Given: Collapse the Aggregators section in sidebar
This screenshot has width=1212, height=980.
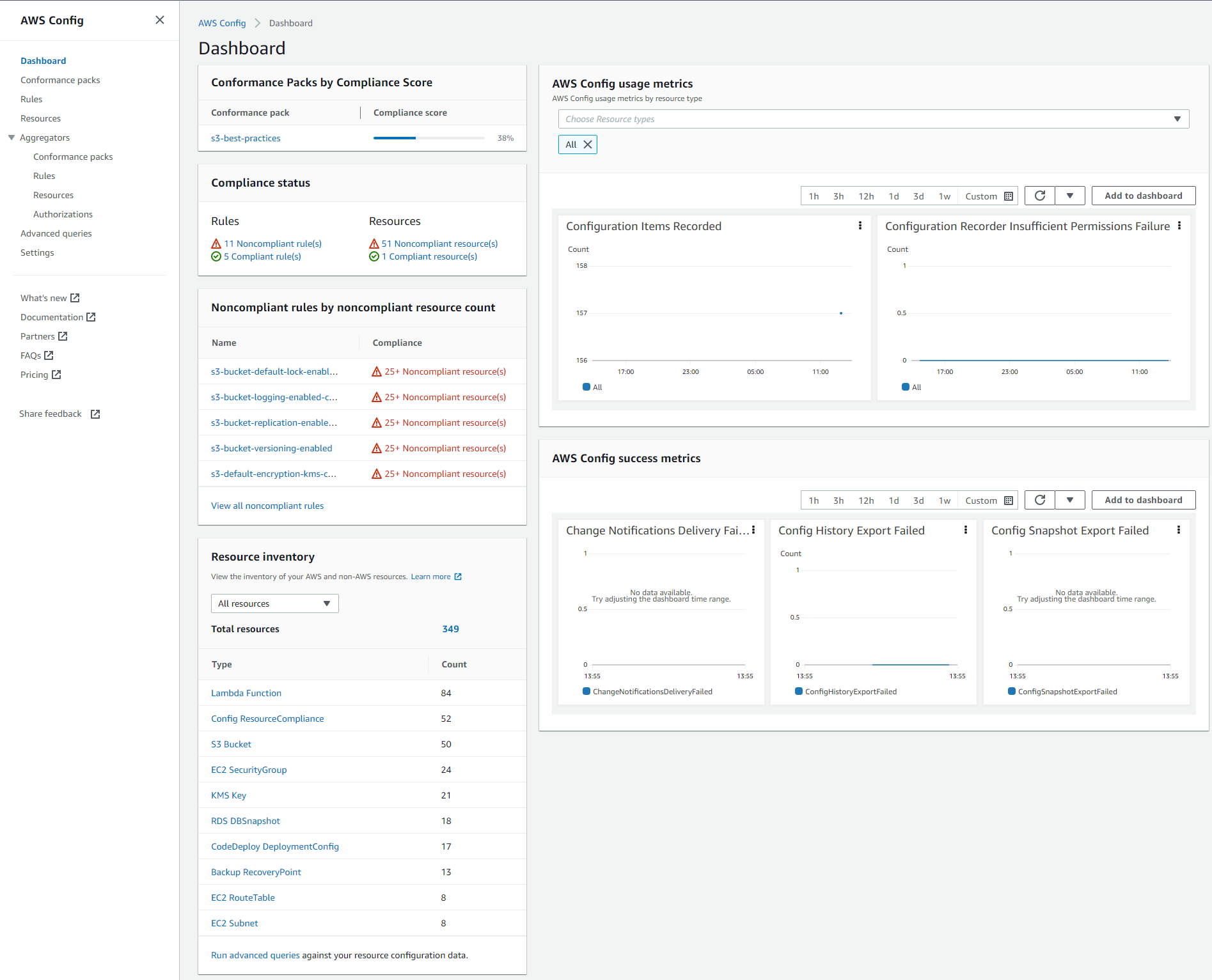Looking at the screenshot, I should coord(12,137).
